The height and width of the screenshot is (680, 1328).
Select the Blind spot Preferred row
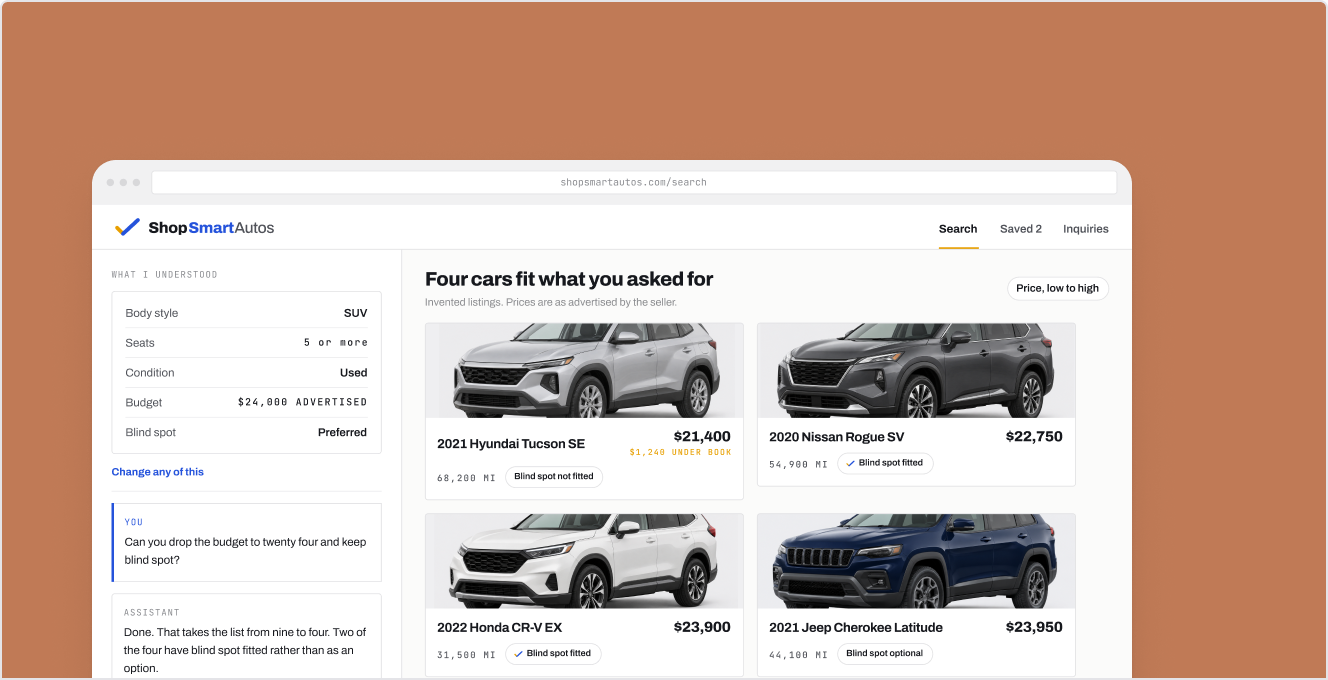pyautogui.click(x=246, y=433)
